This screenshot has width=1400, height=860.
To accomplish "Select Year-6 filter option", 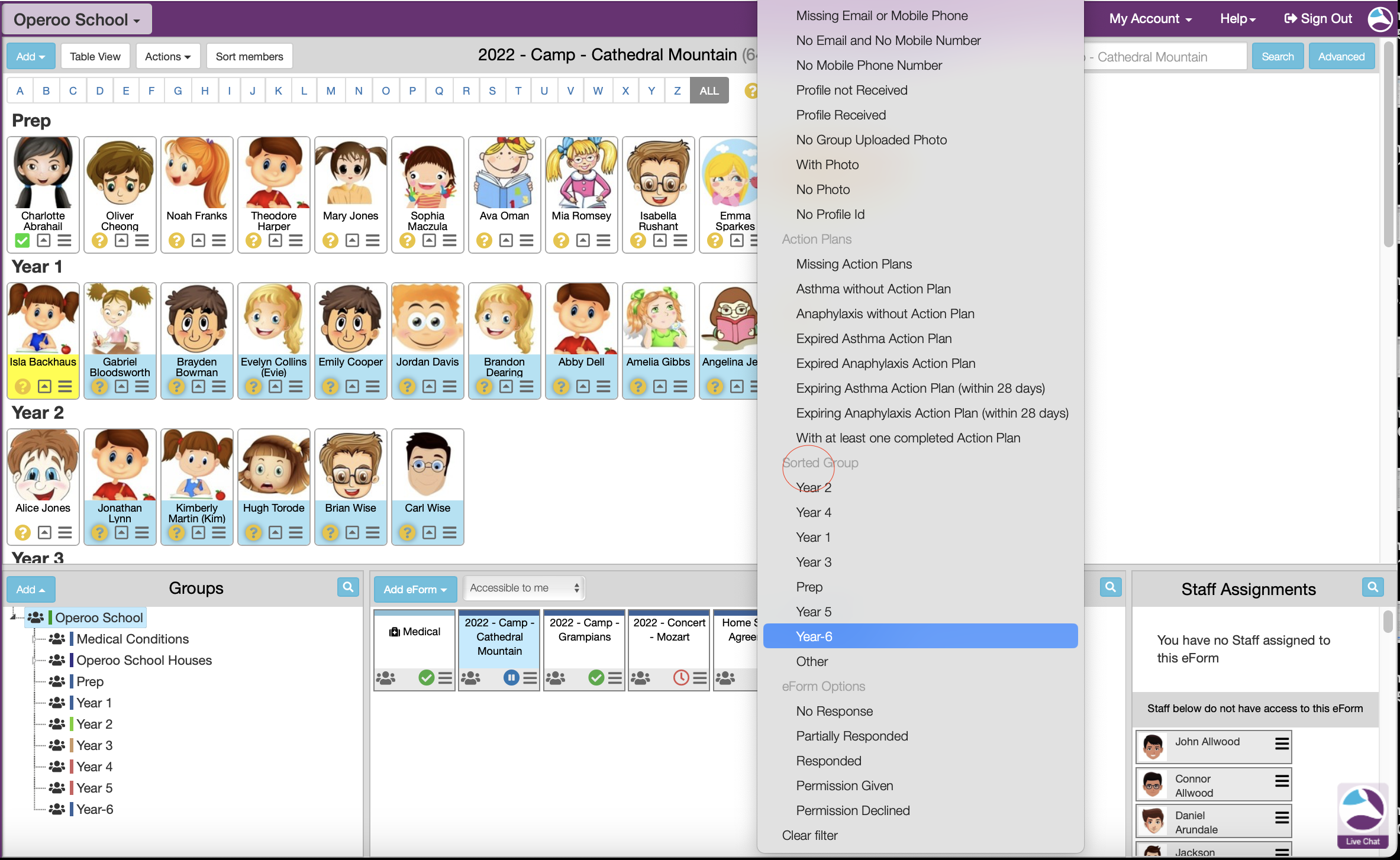I will (814, 636).
